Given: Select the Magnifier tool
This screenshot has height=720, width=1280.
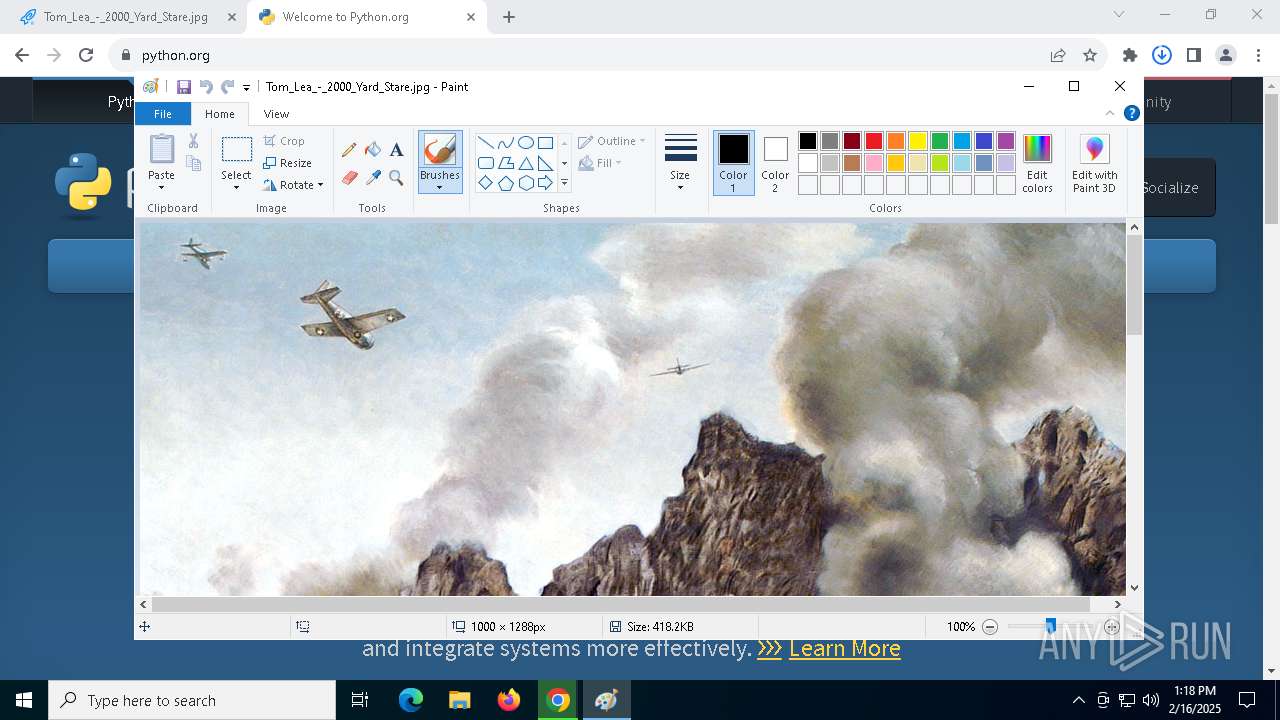Looking at the screenshot, I should coord(396,177).
